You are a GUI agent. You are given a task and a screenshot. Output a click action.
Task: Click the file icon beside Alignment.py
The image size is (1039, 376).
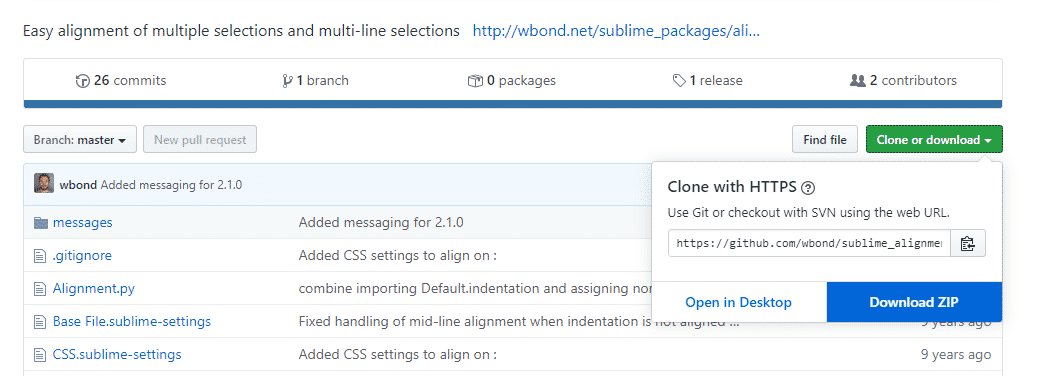(40, 288)
